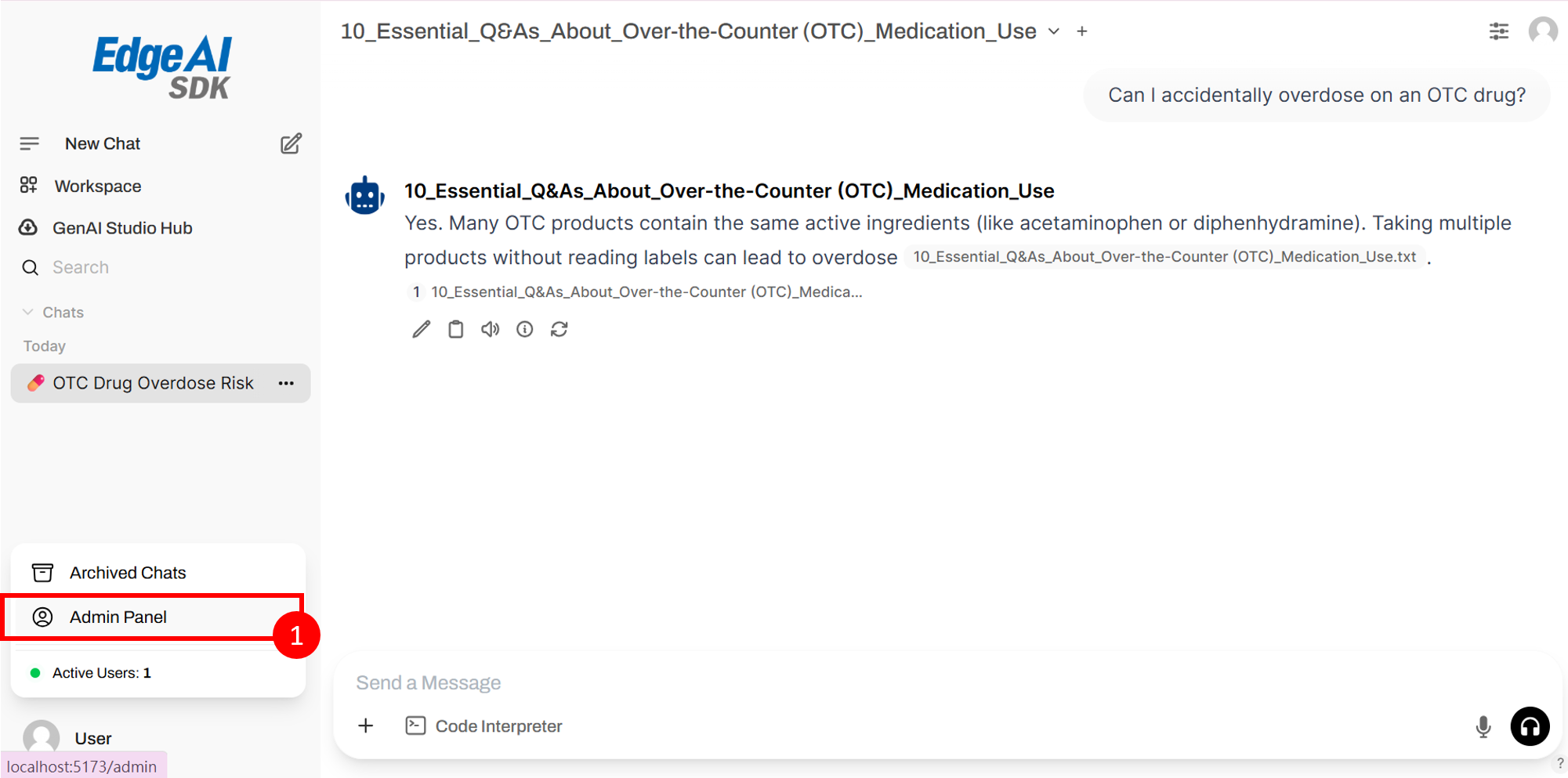The width and height of the screenshot is (1568, 778).
Task: Regenerate the assistant response
Action: click(x=559, y=329)
